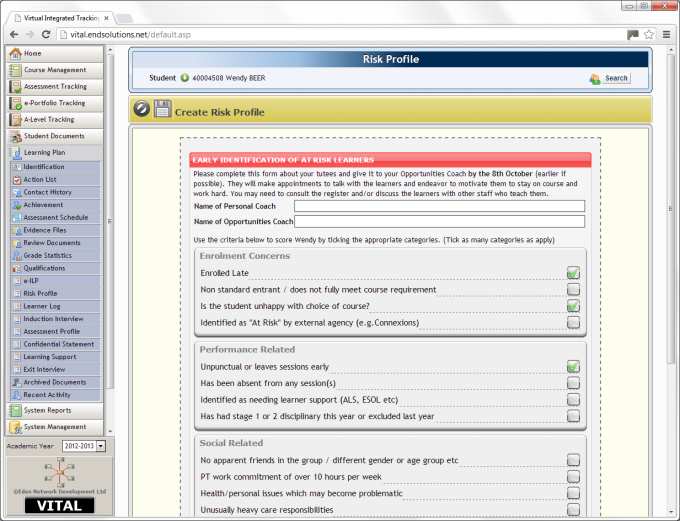Tick Health/personal issues checkbox
Screen dimensions: 680x521
pos(573,493)
